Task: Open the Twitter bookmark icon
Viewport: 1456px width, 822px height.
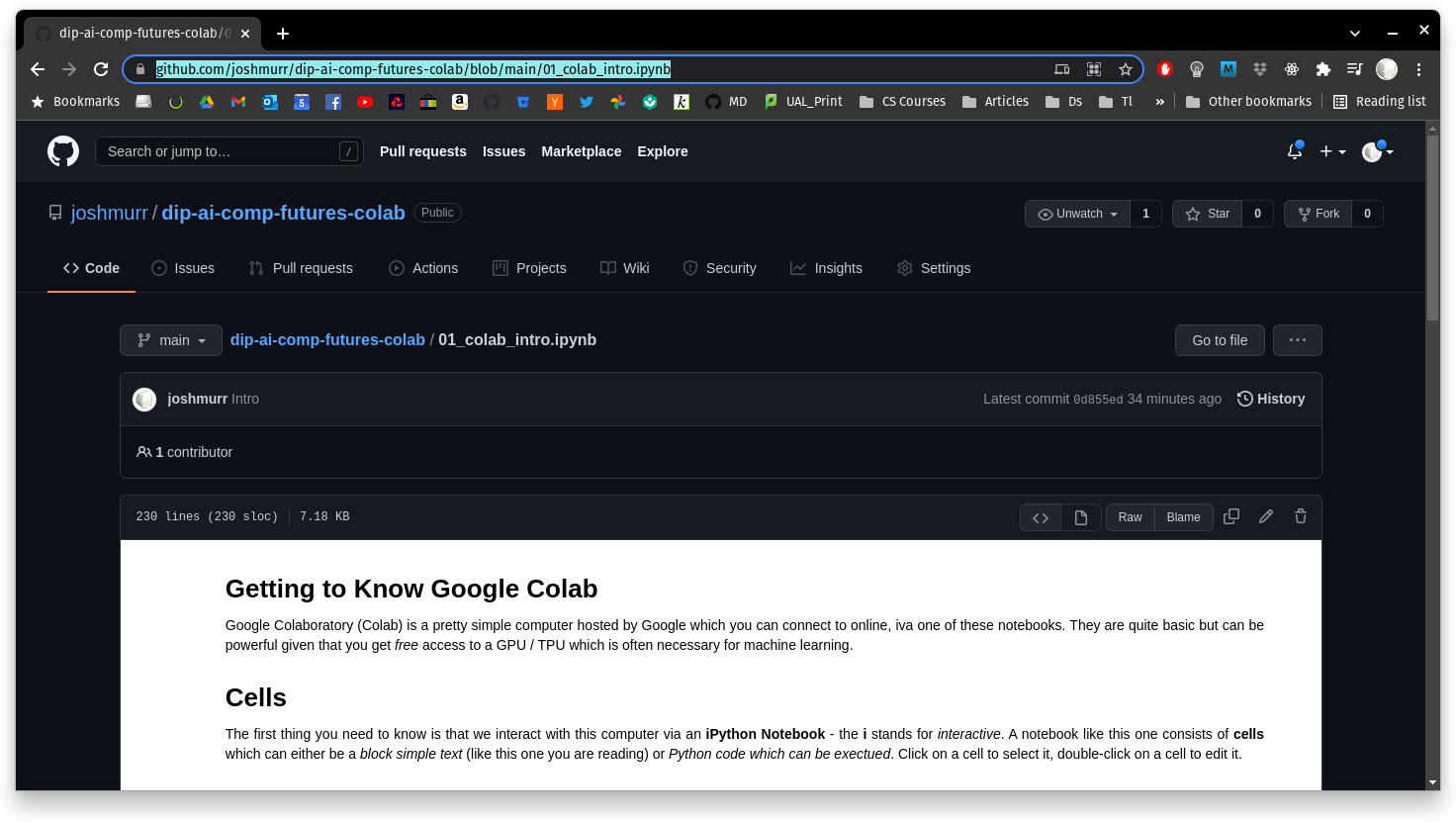Action: [x=587, y=101]
